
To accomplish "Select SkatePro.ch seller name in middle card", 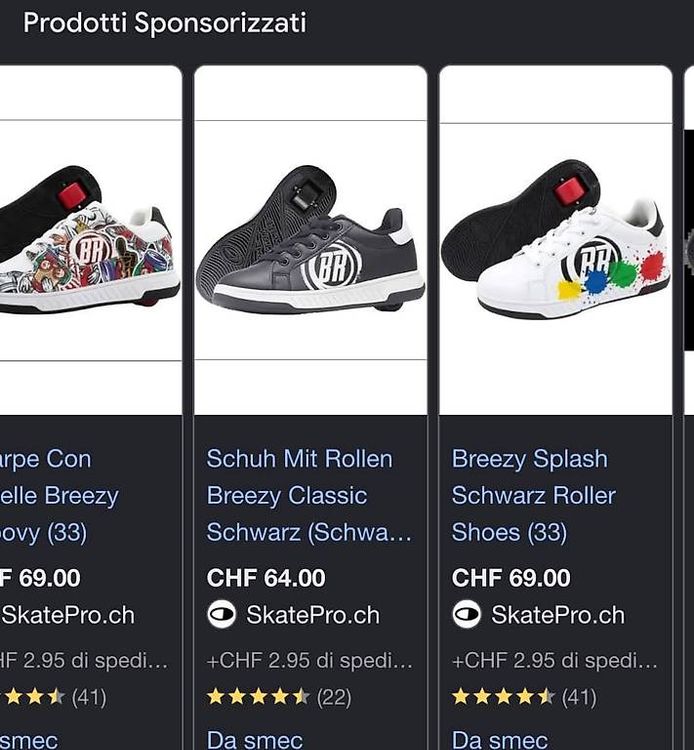I will point(313,615).
